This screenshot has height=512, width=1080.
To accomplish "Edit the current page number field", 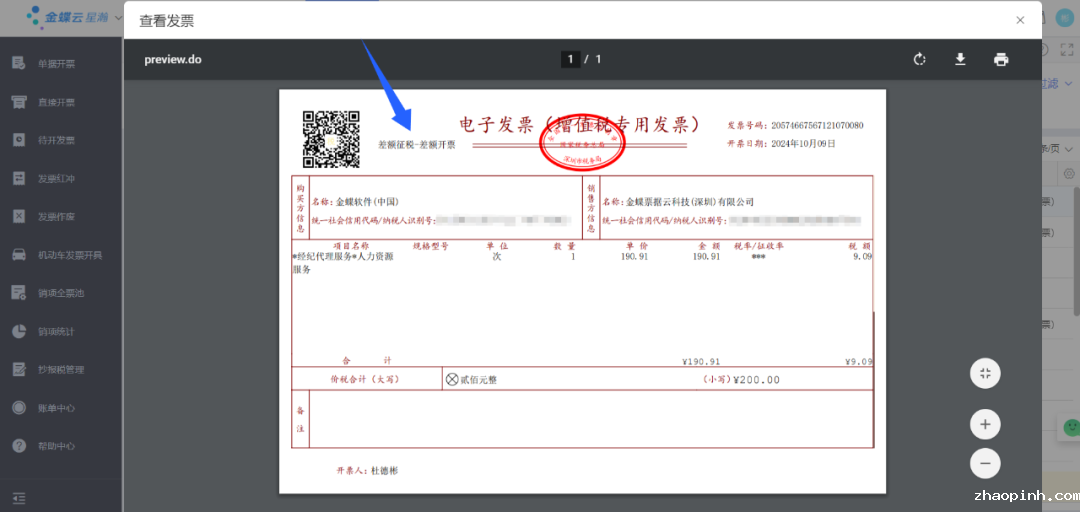I will pyautogui.click(x=570, y=59).
